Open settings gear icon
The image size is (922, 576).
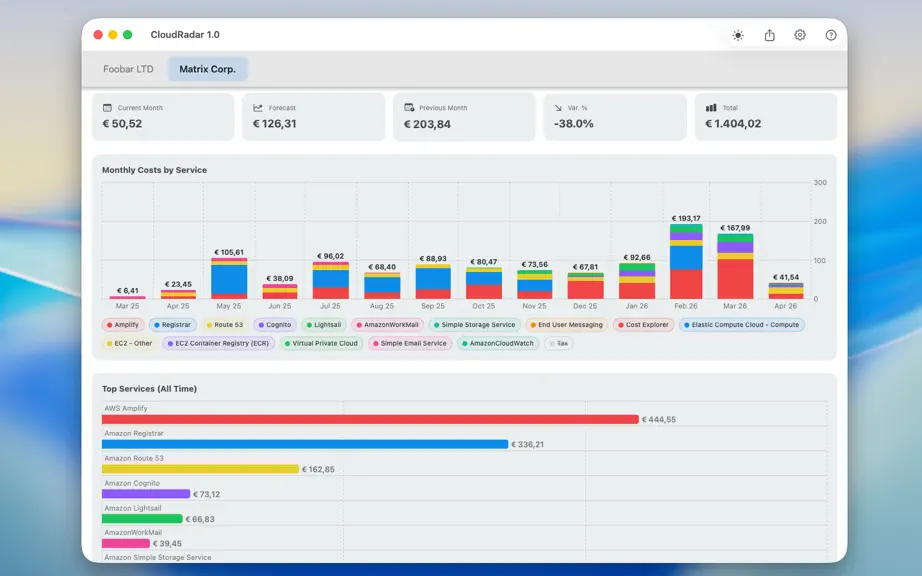point(800,35)
